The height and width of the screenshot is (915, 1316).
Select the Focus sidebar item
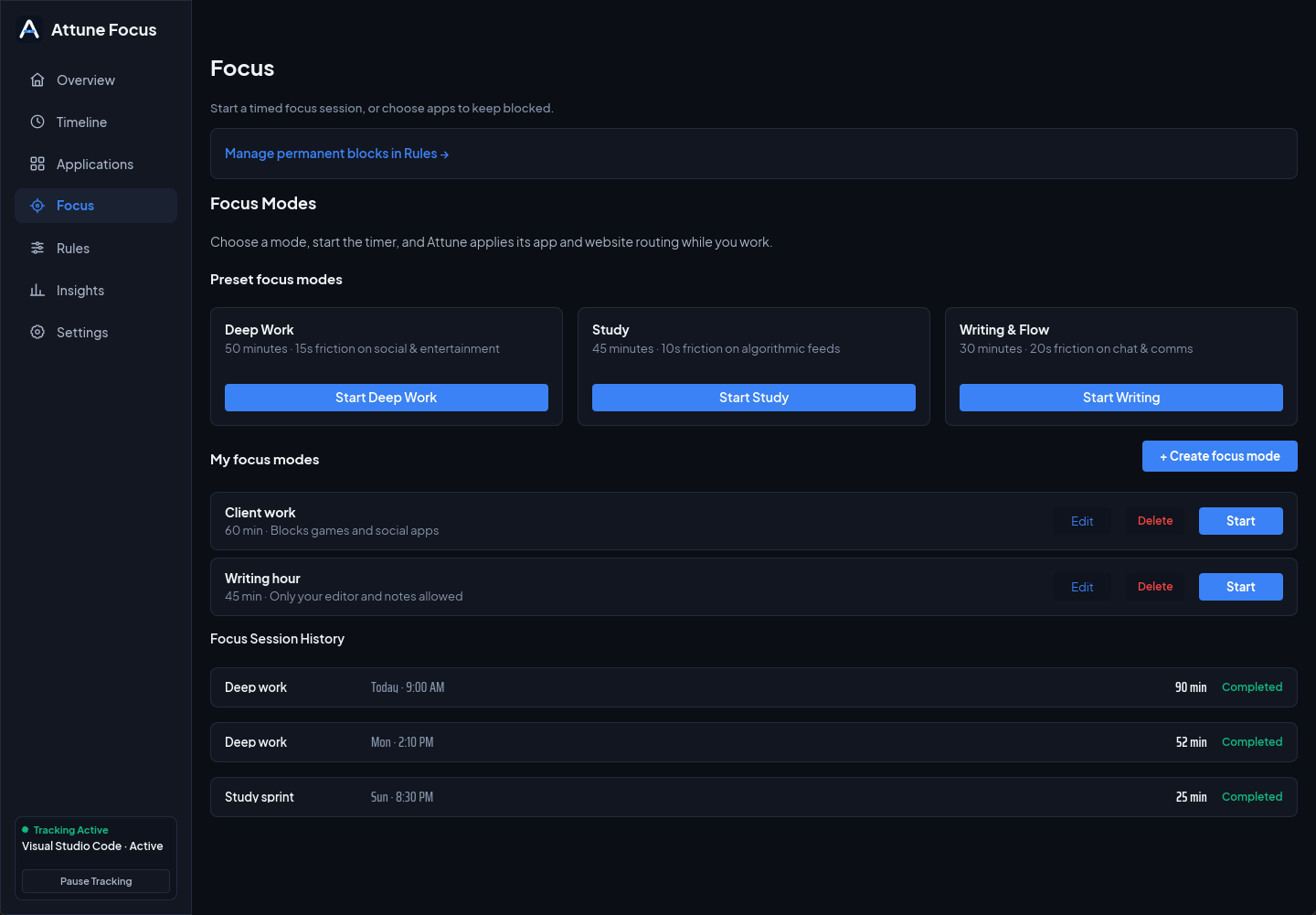click(x=96, y=206)
